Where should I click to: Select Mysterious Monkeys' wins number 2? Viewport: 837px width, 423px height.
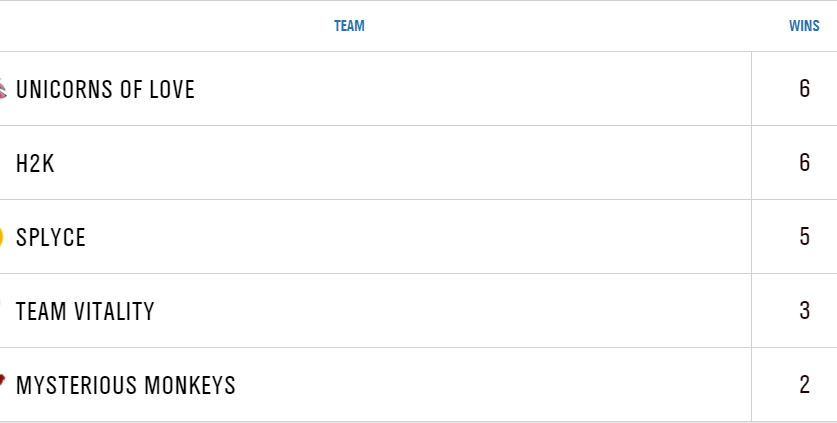[x=804, y=385]
